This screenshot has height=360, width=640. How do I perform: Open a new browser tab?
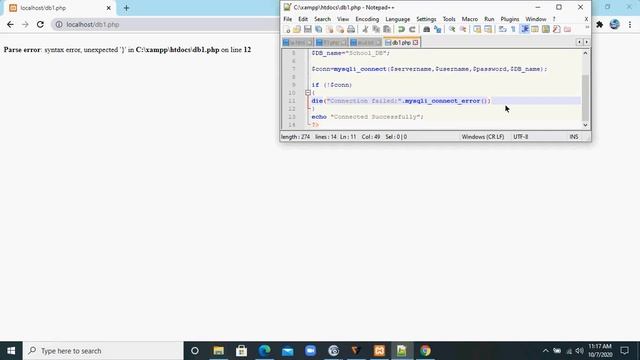click(126, 8)
